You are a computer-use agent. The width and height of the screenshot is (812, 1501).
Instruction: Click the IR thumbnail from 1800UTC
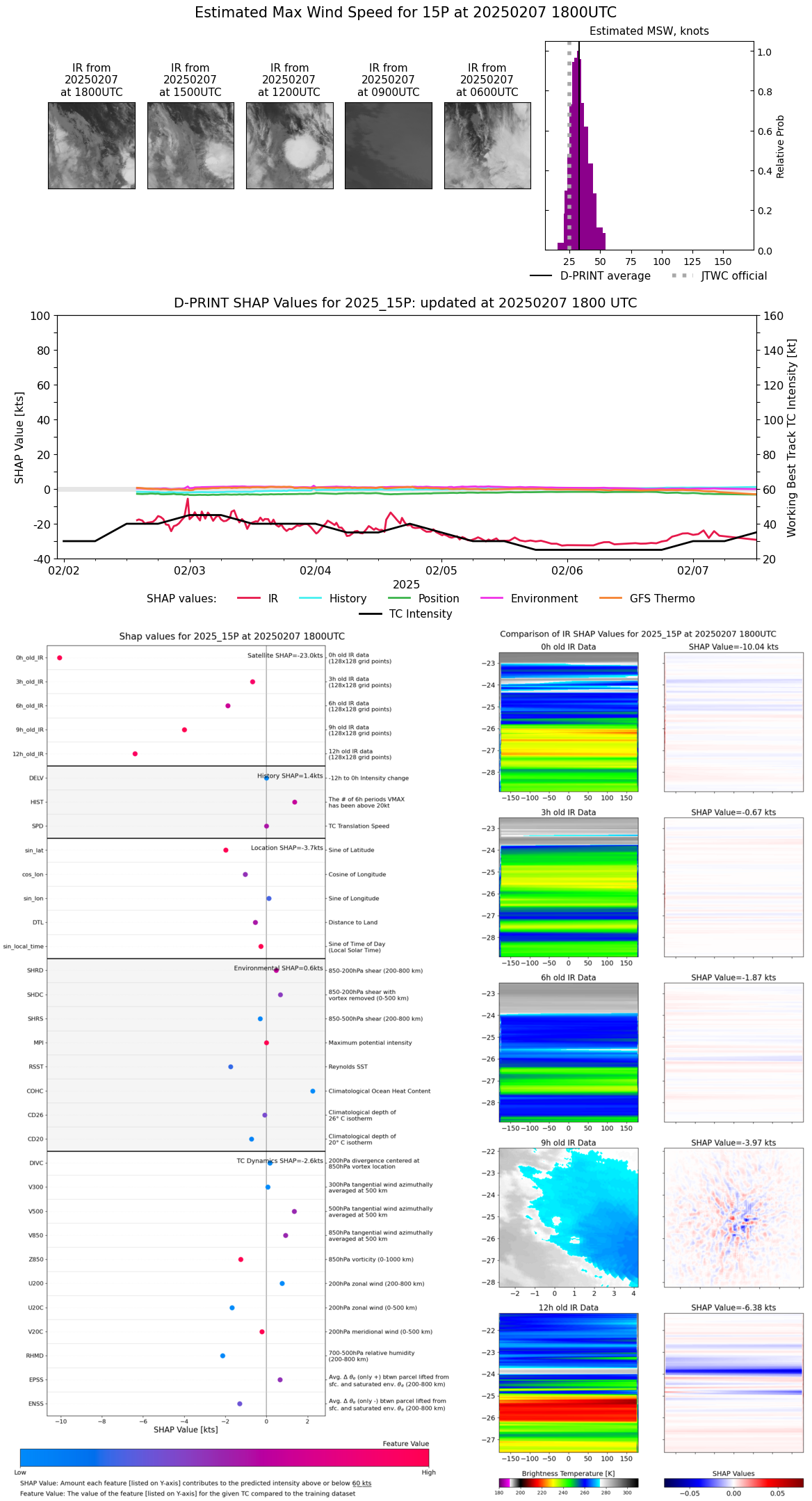[92, 145]
